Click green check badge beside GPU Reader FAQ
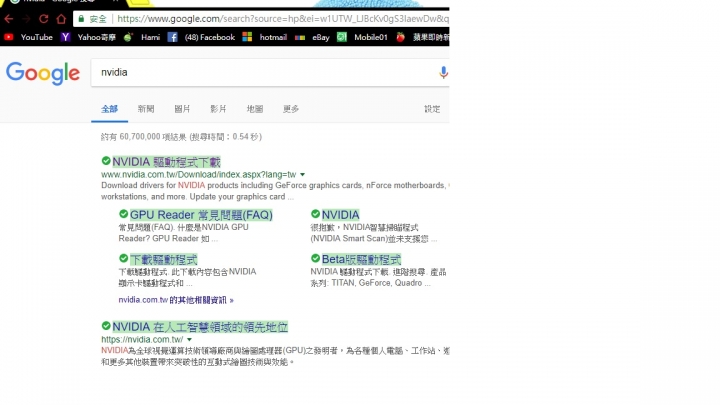The width and height of the screenshot is (720, 405). coord(124,214)
